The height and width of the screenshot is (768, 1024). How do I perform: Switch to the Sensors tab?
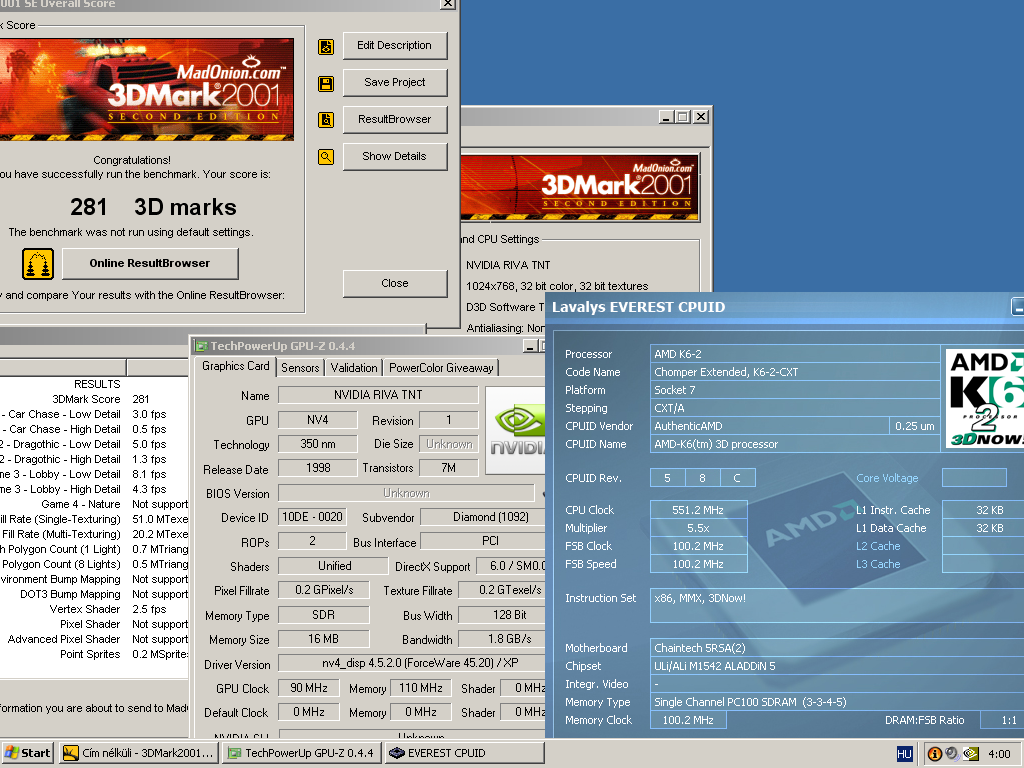point(300,368)
